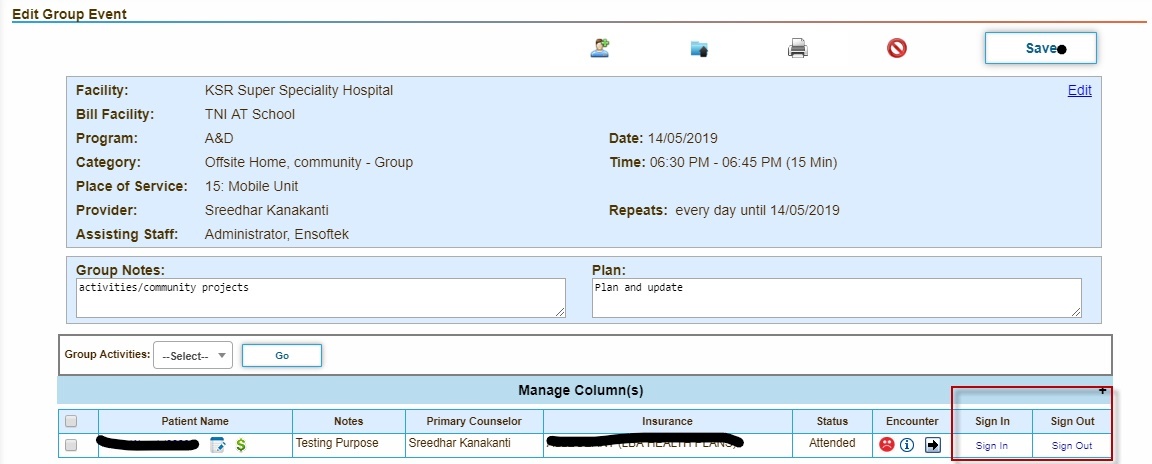Click inside the Plan text area

pos(836,298)
